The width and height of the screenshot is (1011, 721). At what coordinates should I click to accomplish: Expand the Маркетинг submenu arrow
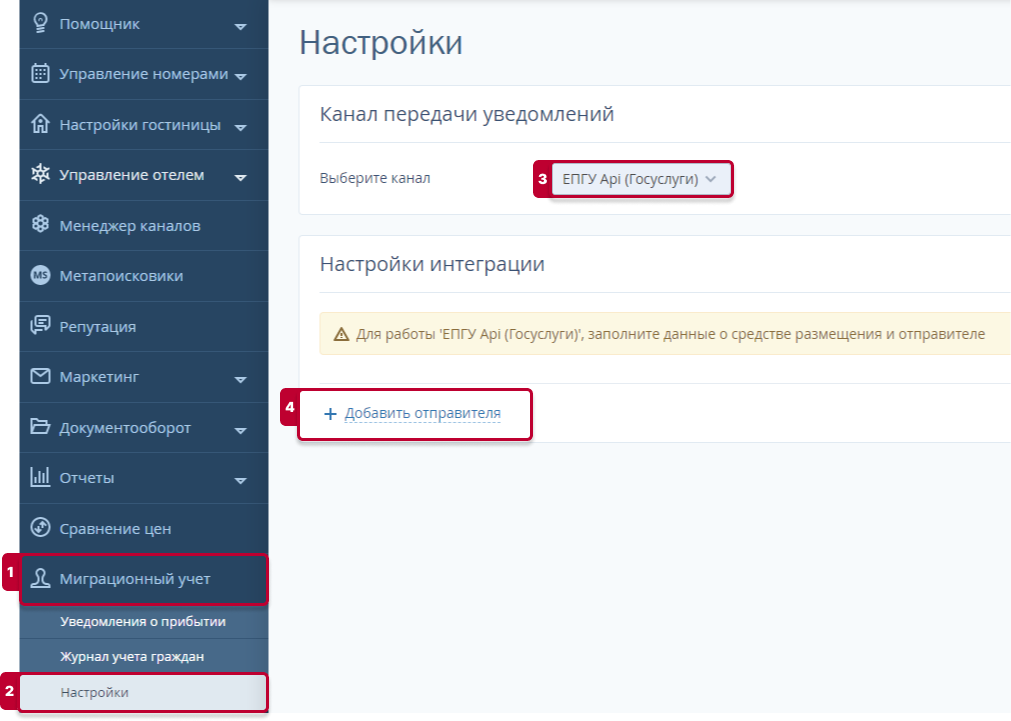[240, 380]
